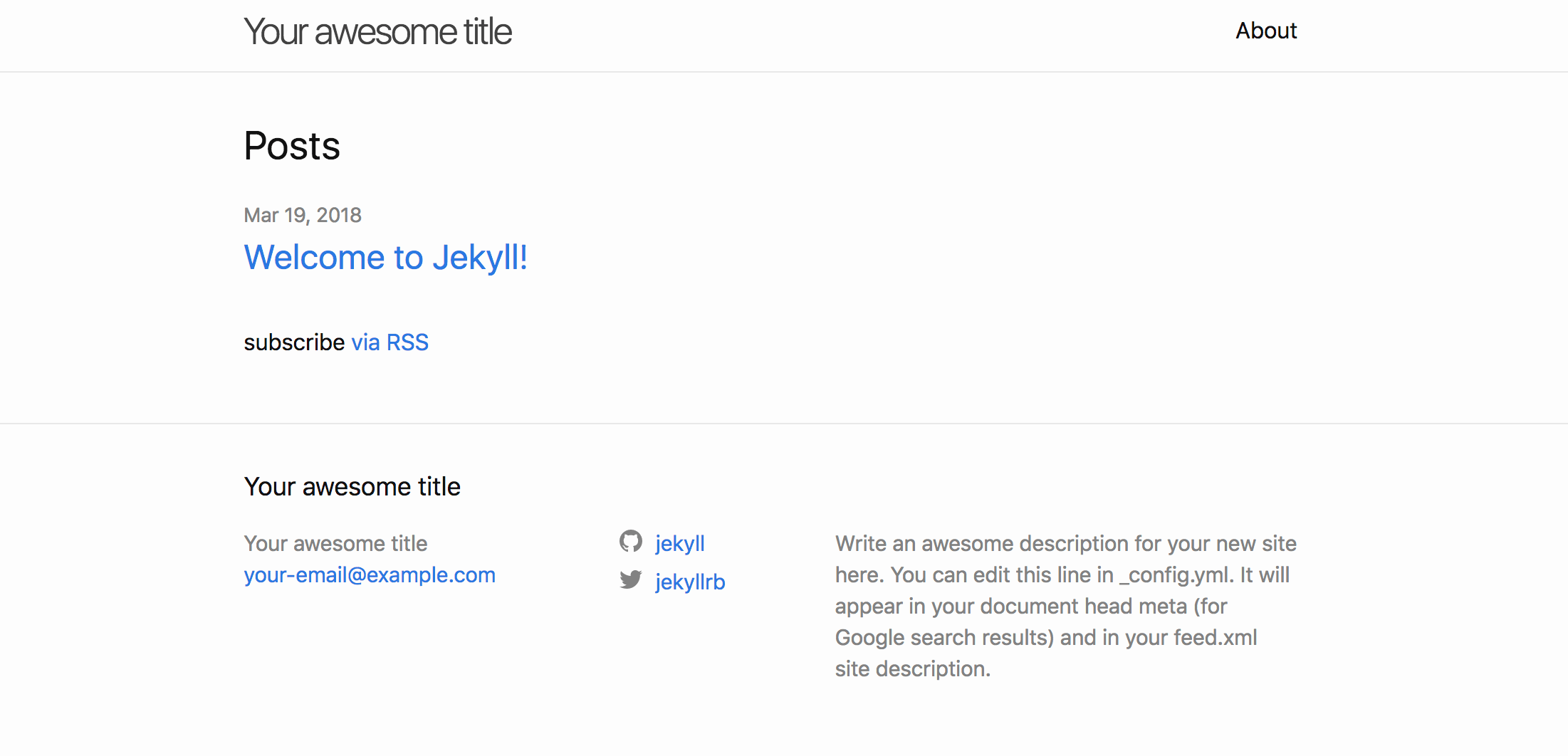Click the GitHub octocat icon
The image size is (1568, 756).
[630, 542]
